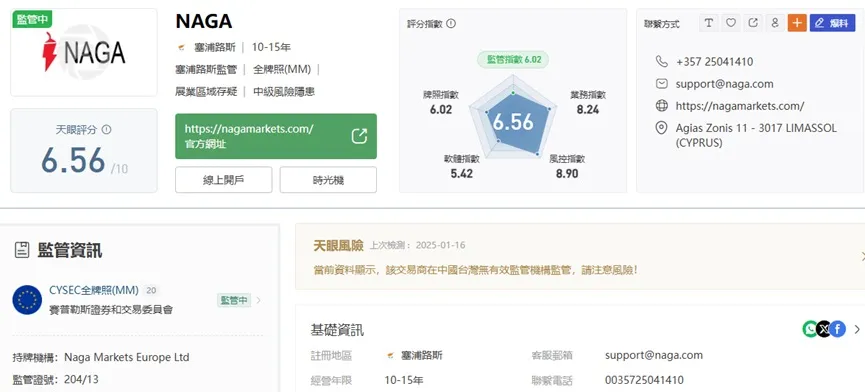Click the radar chart score 6.56
The image size is (865, 392).
513,122
